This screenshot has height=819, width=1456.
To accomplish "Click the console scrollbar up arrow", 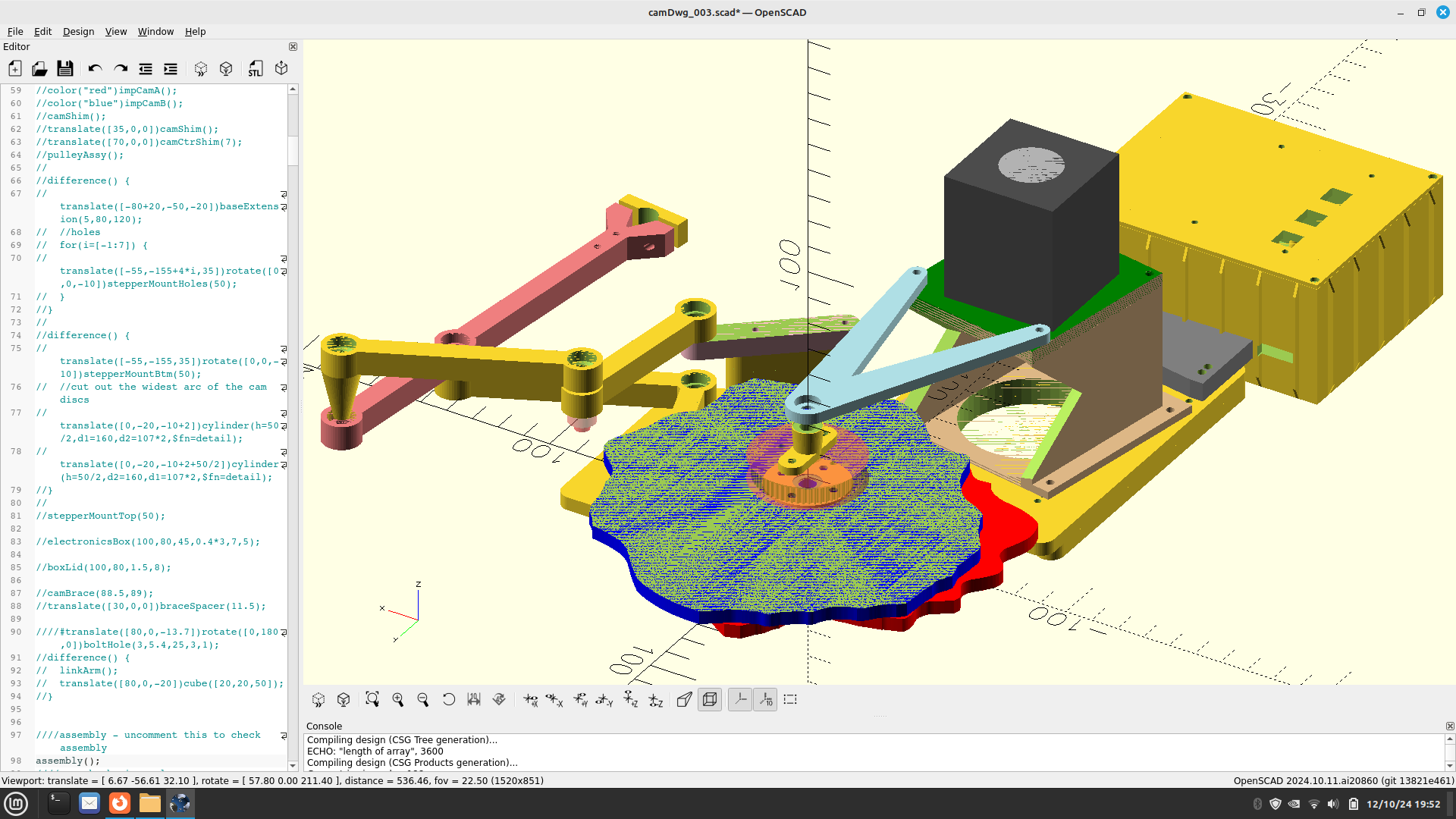I will point(1450,738).
